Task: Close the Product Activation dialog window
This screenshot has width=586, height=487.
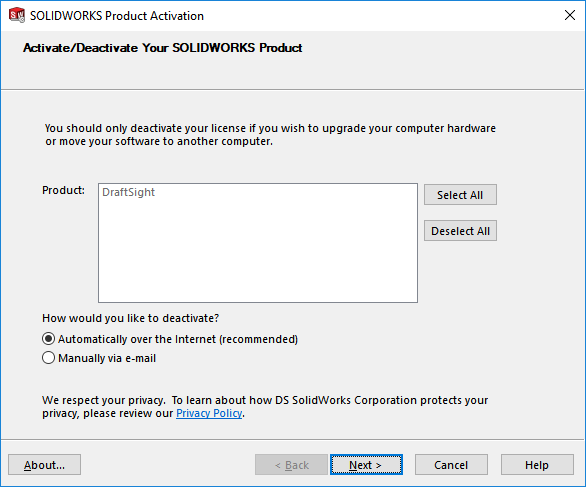Action: point(570,15)
